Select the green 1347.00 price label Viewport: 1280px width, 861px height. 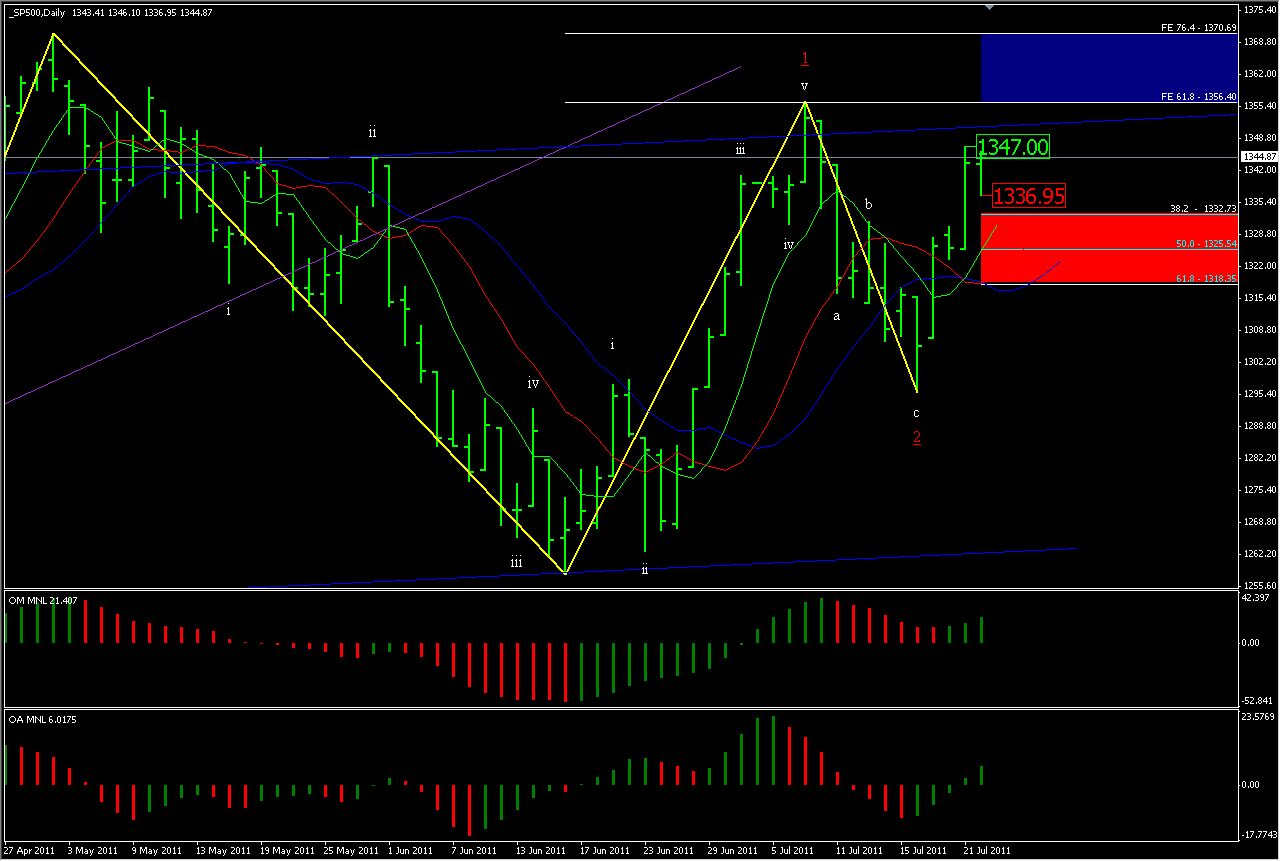pos(1012,147)
